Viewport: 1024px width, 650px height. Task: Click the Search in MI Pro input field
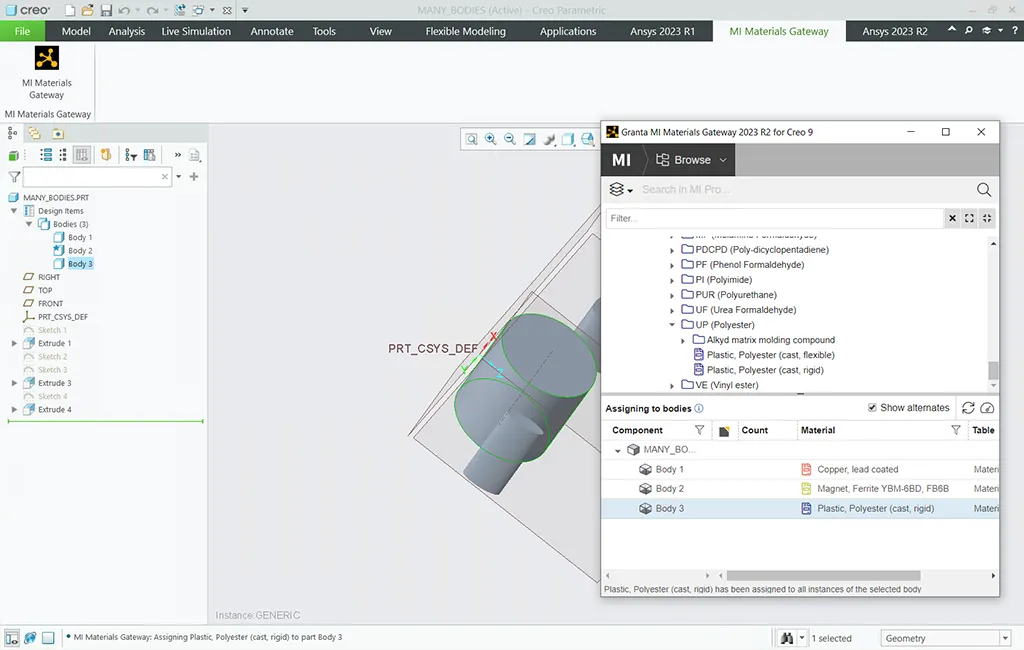click(800, 190)
